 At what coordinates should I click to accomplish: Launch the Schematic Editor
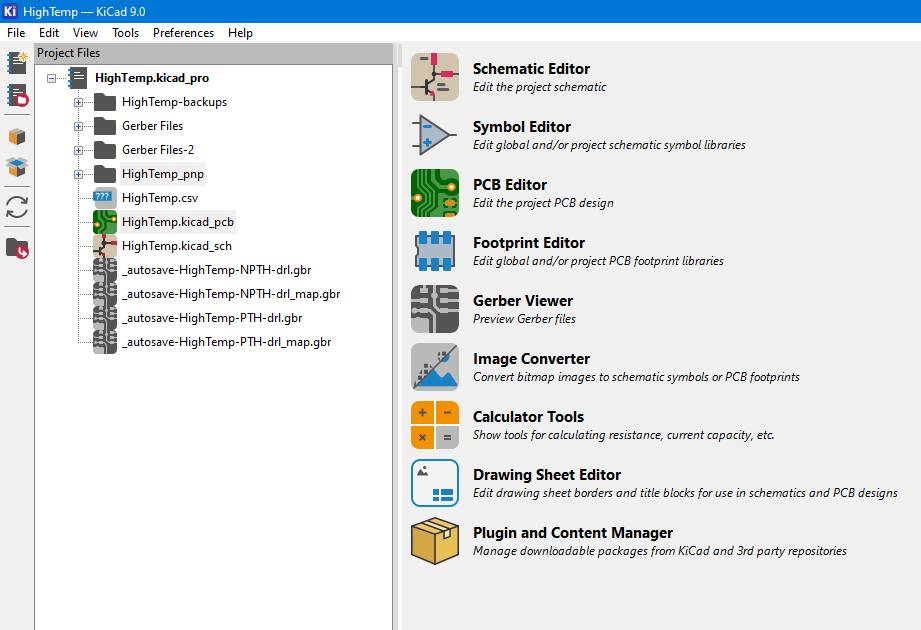435,77
